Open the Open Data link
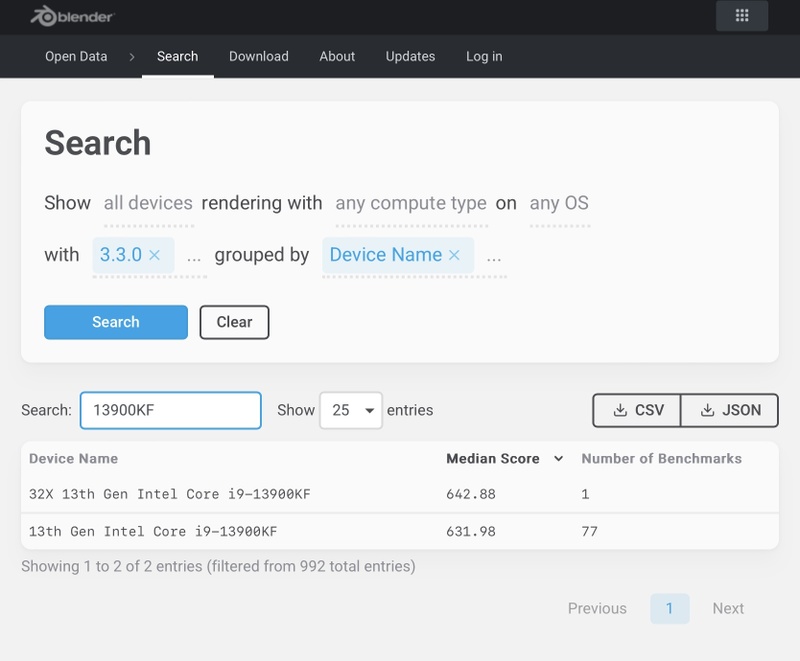800x661 pixels. 76,56
